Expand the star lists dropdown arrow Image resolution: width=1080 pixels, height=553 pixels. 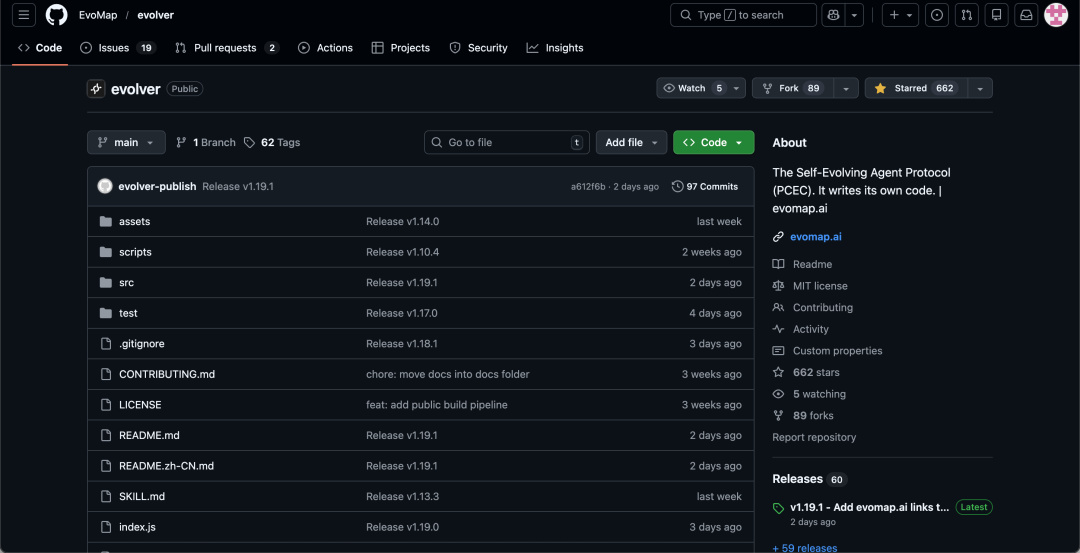click(980, 88)
